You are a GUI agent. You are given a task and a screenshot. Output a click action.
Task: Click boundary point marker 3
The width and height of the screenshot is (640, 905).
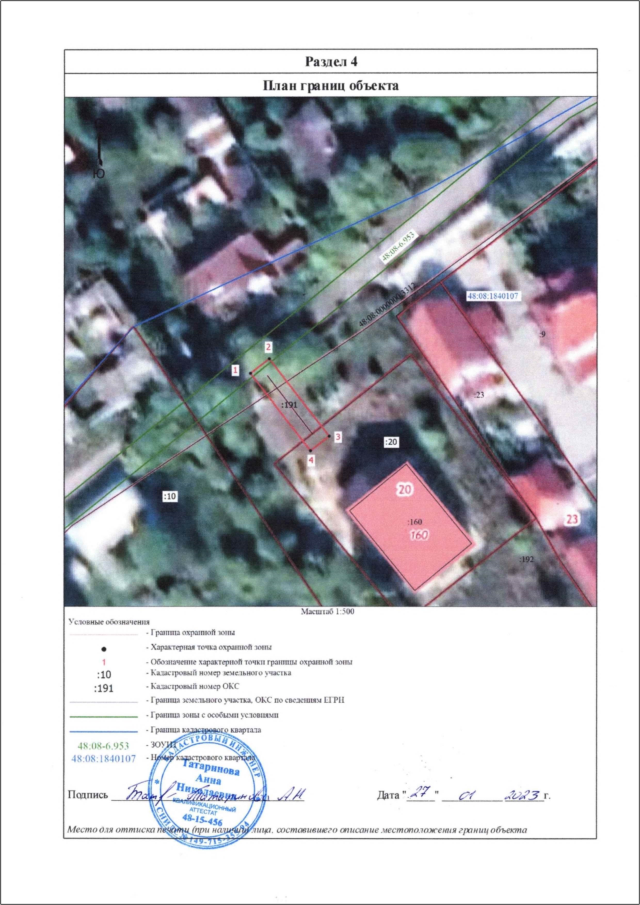[x=338, y=437]
